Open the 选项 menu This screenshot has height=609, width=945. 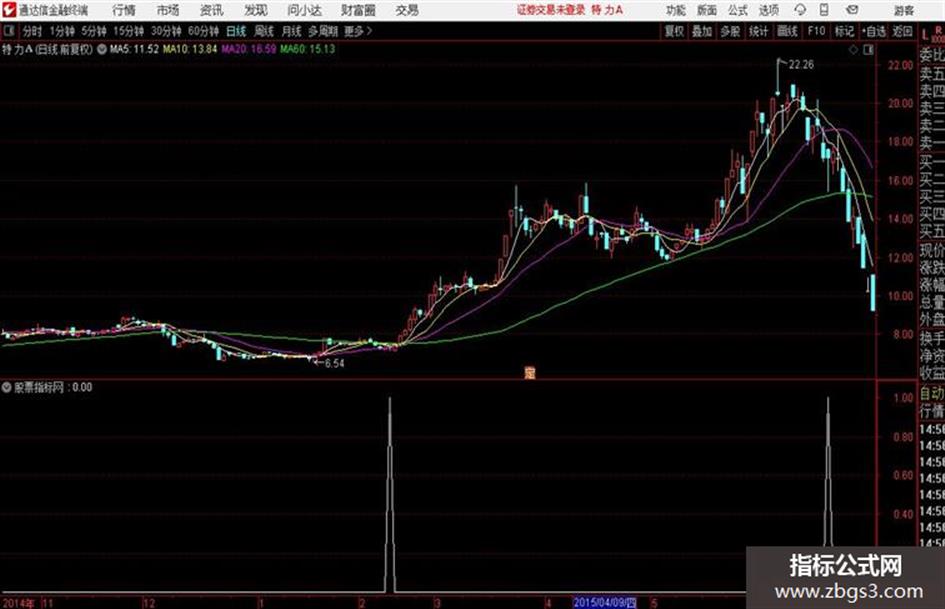[x=769, y=10]
